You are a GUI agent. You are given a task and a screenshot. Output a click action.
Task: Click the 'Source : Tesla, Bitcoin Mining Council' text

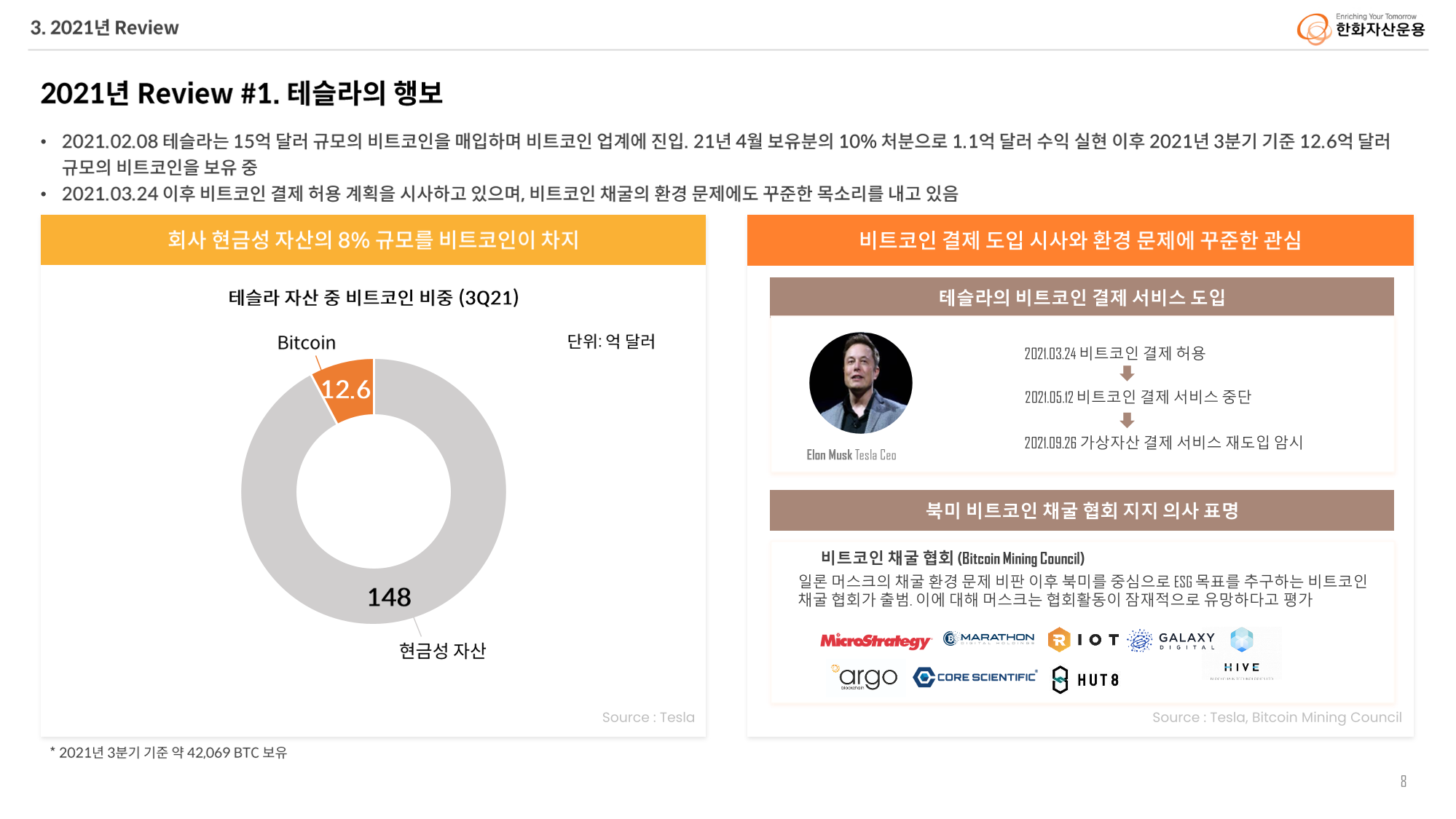(1276, 717)
